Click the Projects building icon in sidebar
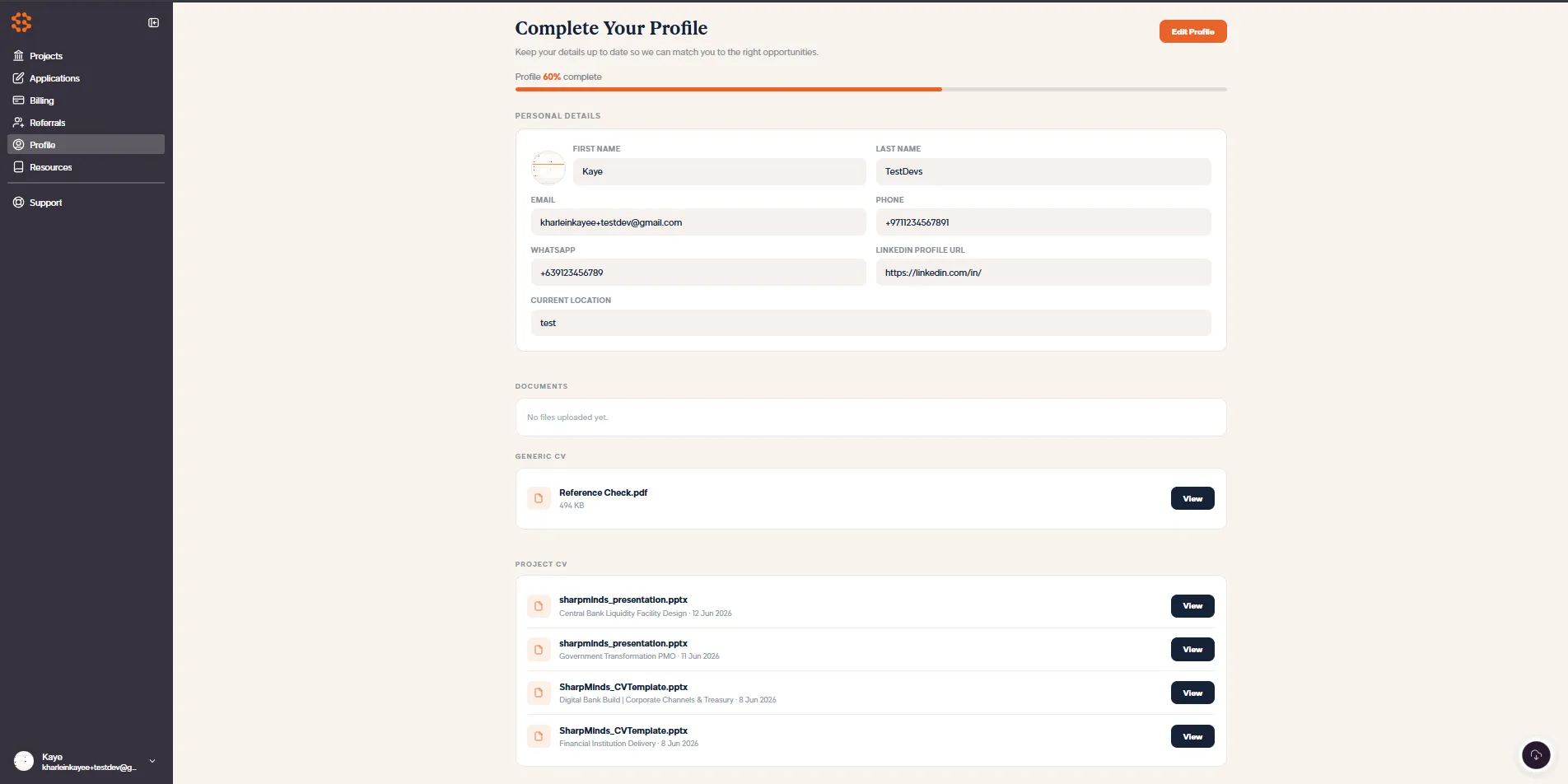 point(18,56)
